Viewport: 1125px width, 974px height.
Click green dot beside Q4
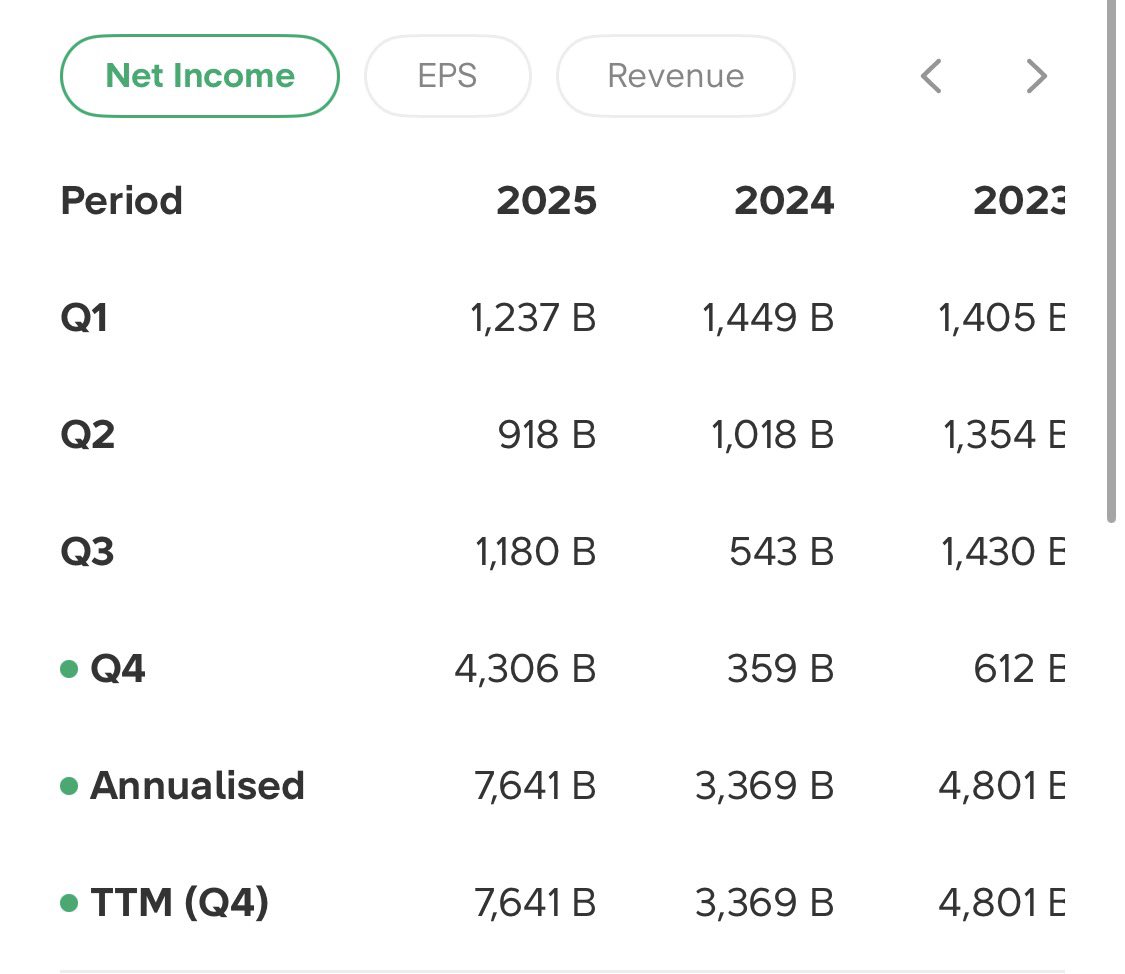click(69, 669)
